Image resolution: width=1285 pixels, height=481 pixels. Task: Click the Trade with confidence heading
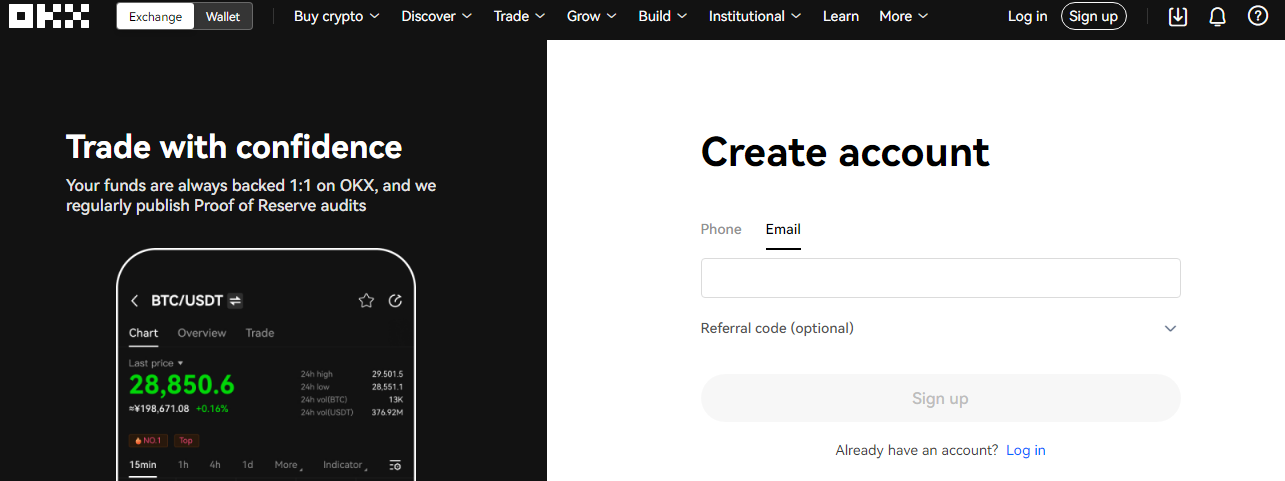pyautogui.click(x=234, y=147)
